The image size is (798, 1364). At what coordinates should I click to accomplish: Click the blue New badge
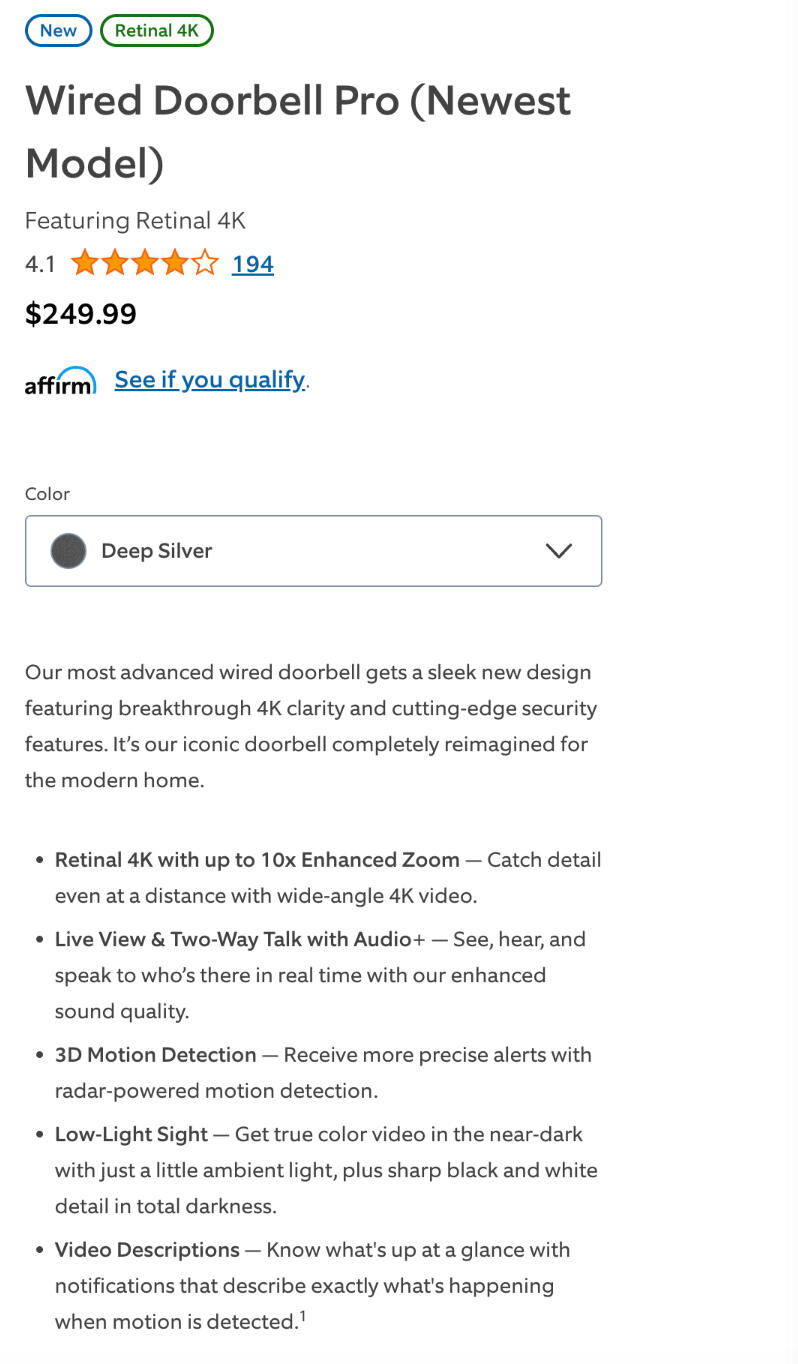click(x=58, y=30)
